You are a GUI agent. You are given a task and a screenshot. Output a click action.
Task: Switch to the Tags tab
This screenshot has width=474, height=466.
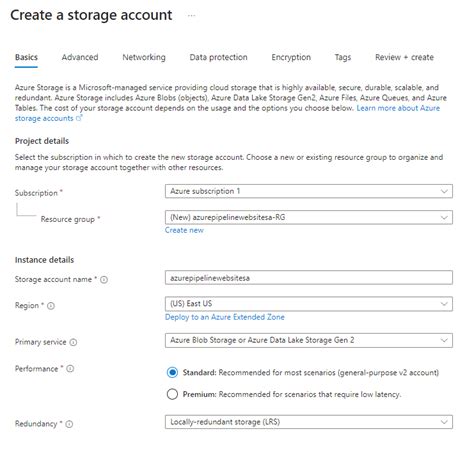pyautogui.click(x=343, y=57)
